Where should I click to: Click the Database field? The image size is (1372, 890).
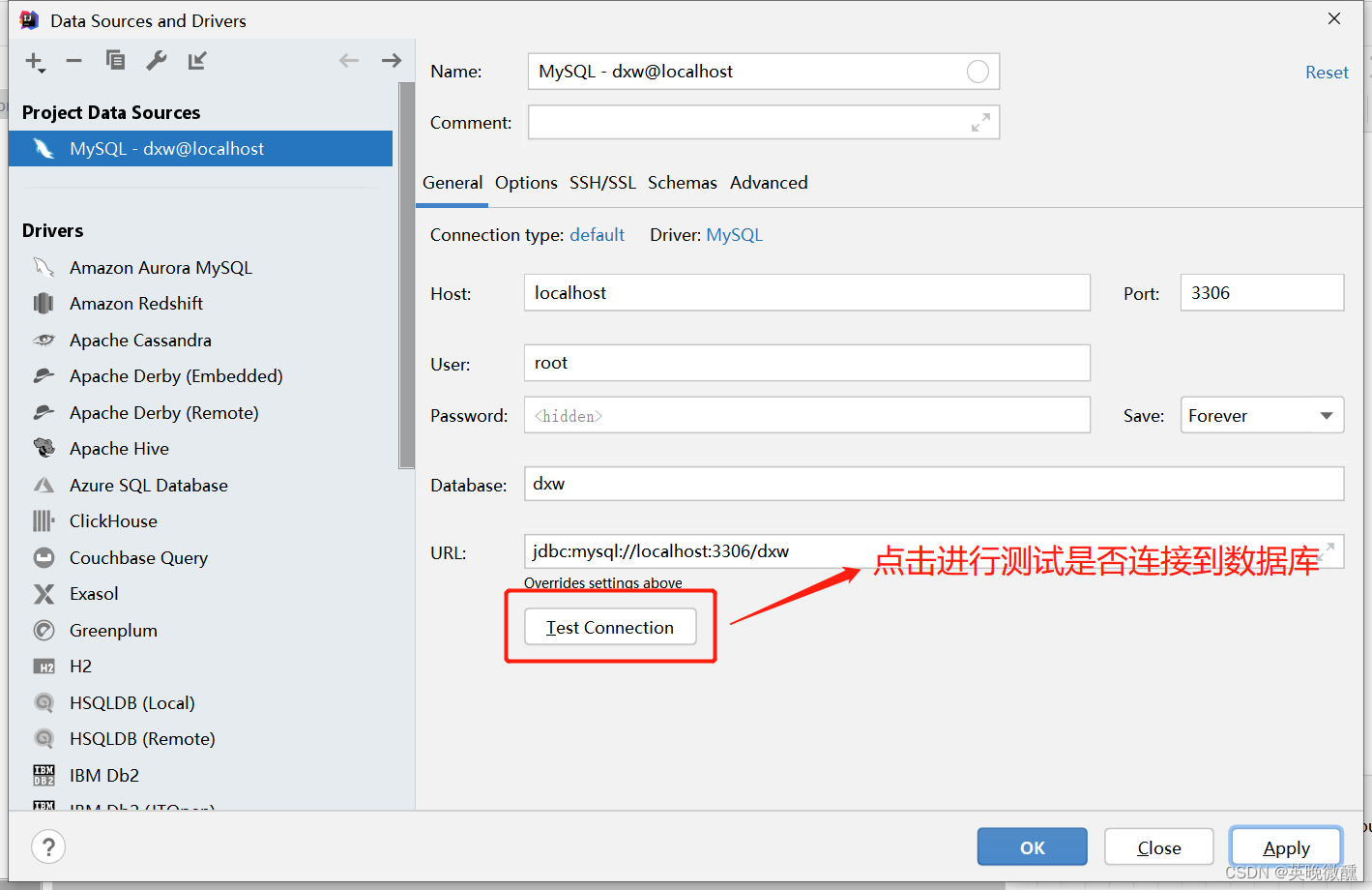(934, 484)
